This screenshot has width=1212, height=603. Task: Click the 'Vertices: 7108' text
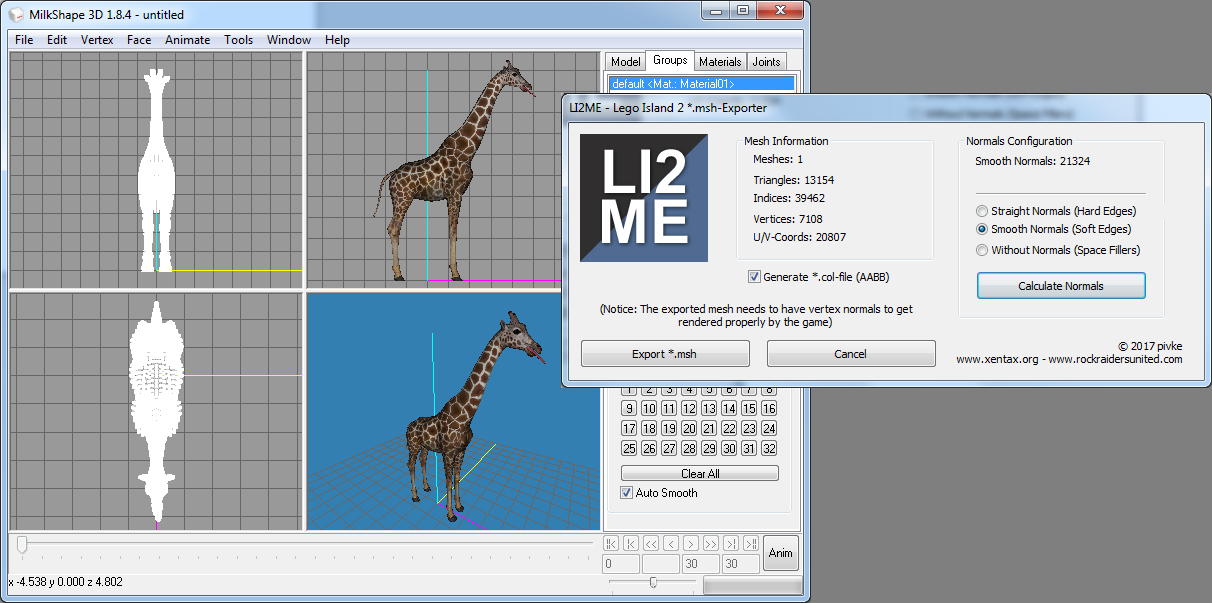coord(788,218)
